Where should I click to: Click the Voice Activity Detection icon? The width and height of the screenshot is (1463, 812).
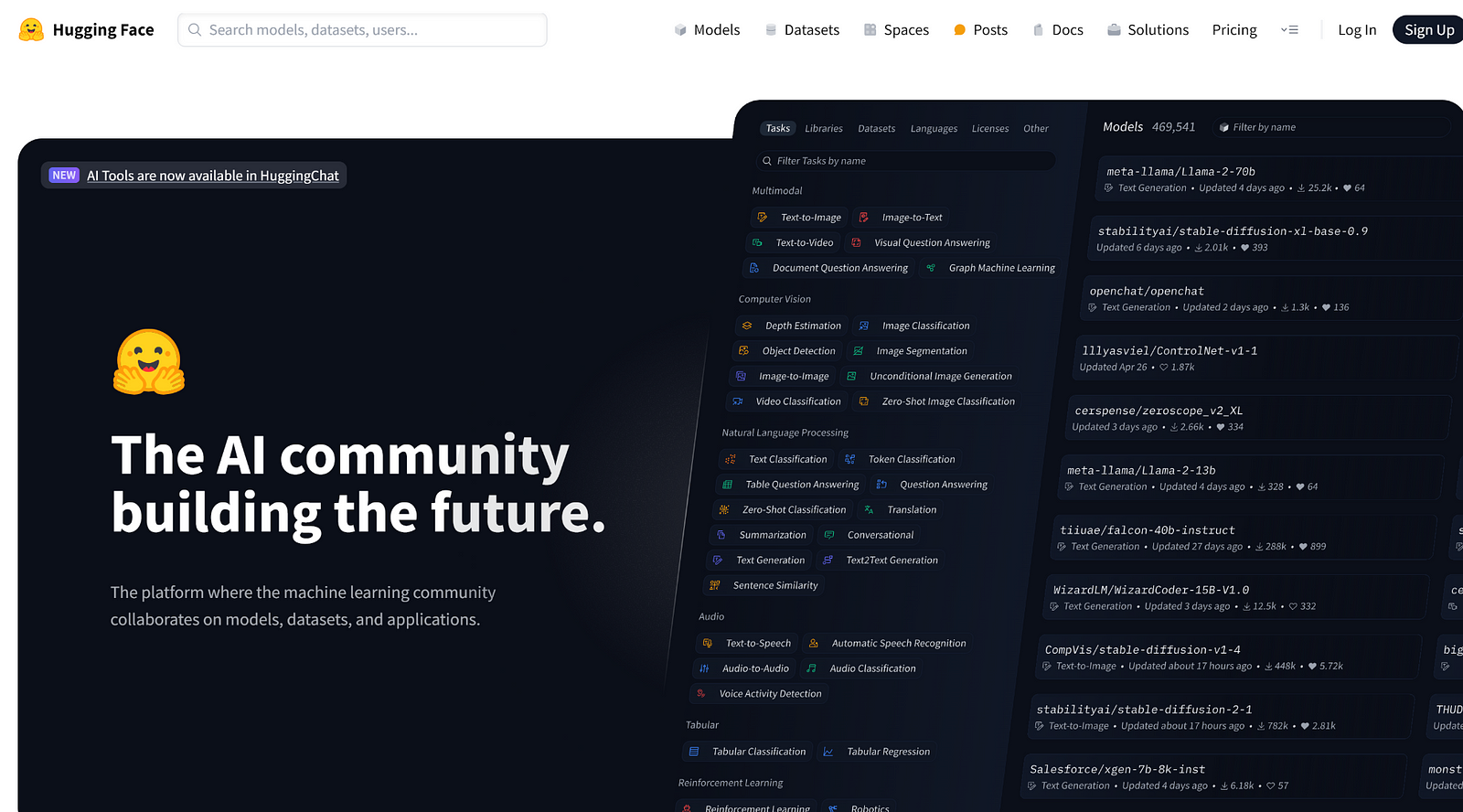pyautogui.click(x=701, y=694)
